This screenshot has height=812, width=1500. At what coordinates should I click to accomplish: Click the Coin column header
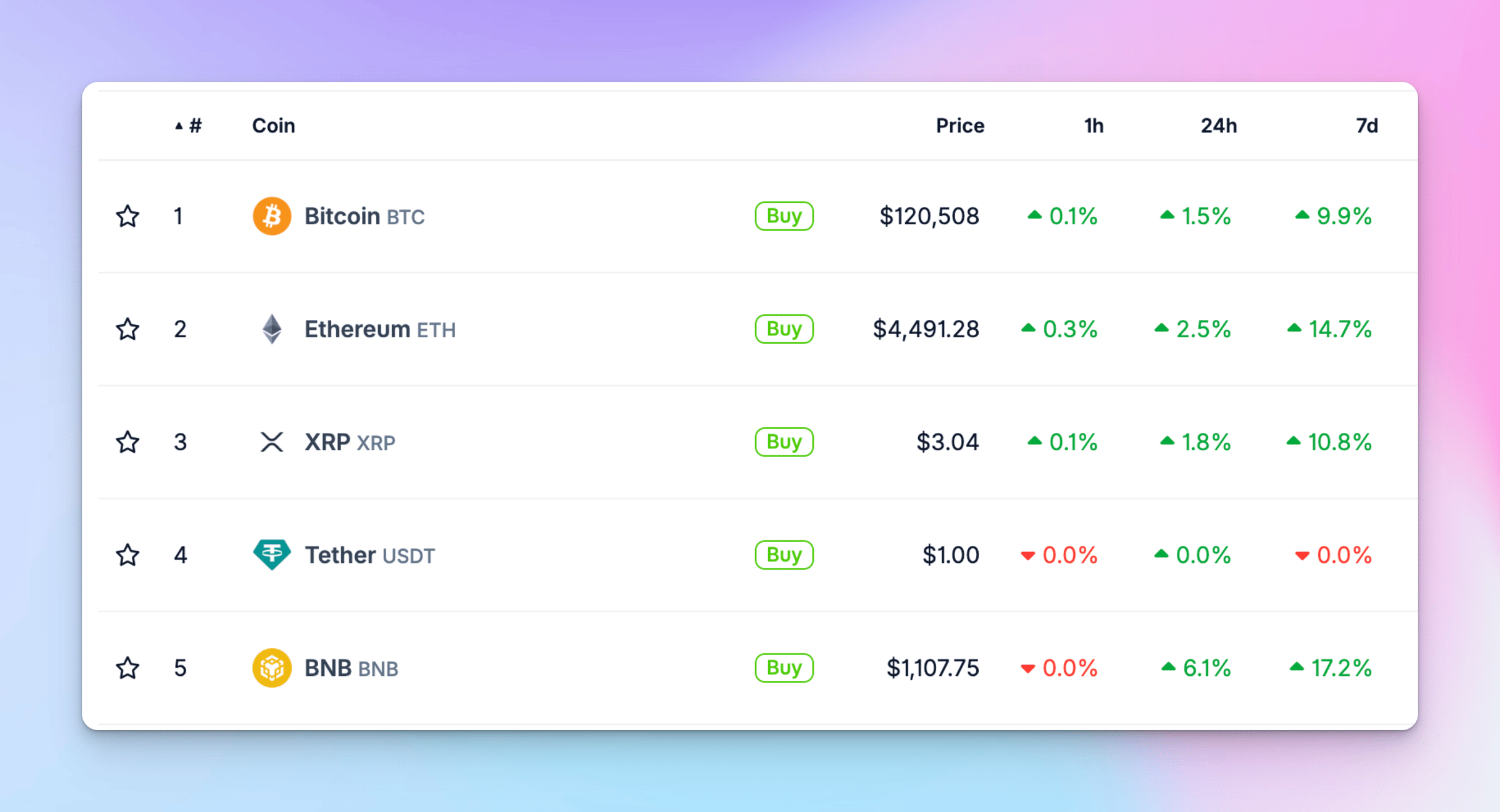coord(273,126)
